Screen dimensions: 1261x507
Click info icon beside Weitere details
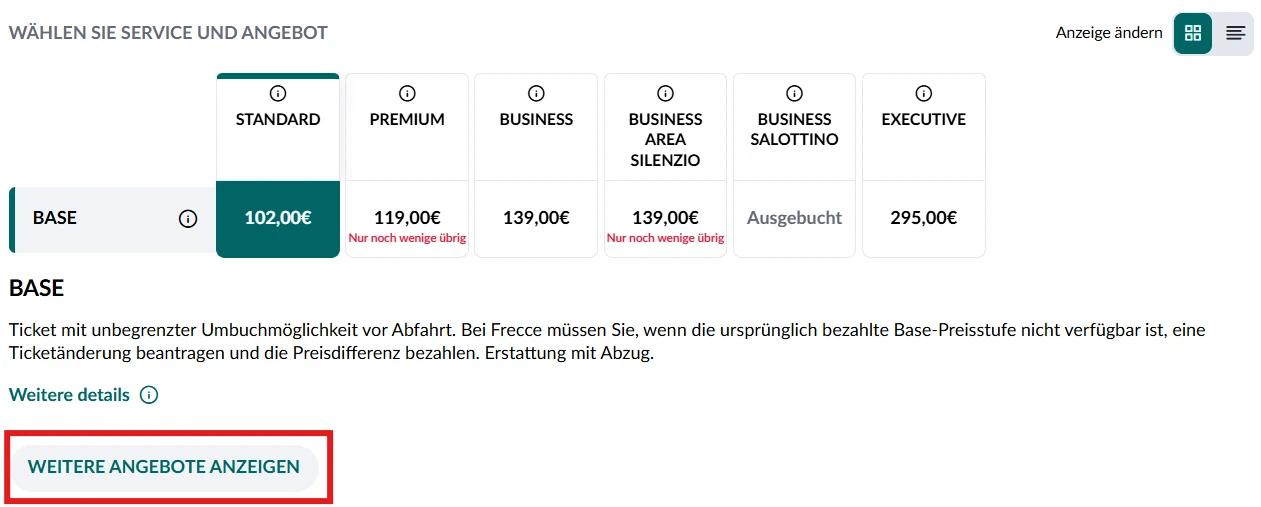click(x=149, y=395)
